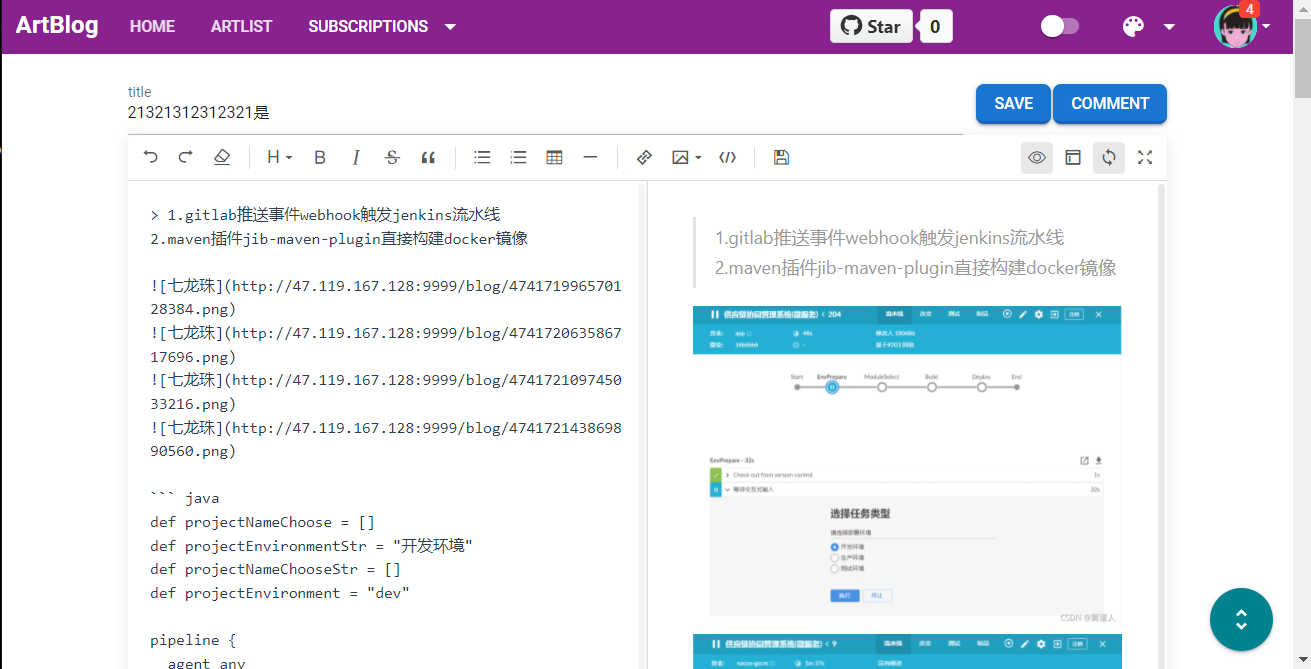Viewport: 1311px width, 669px height.
Task: Open insert image dropdown
Action: [x=686, y=157]
